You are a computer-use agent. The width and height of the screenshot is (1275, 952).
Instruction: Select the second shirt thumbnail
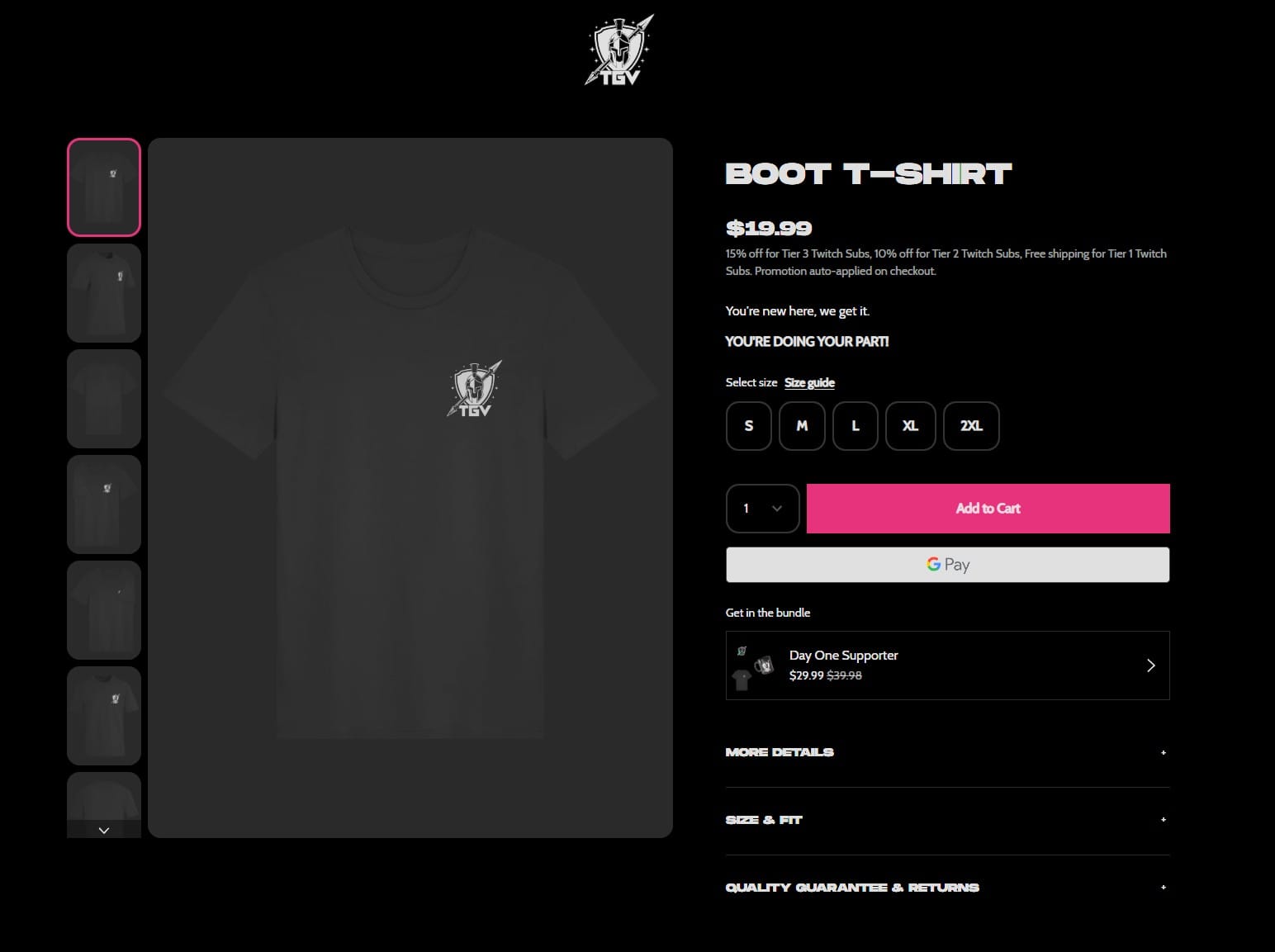click(104, 293)
